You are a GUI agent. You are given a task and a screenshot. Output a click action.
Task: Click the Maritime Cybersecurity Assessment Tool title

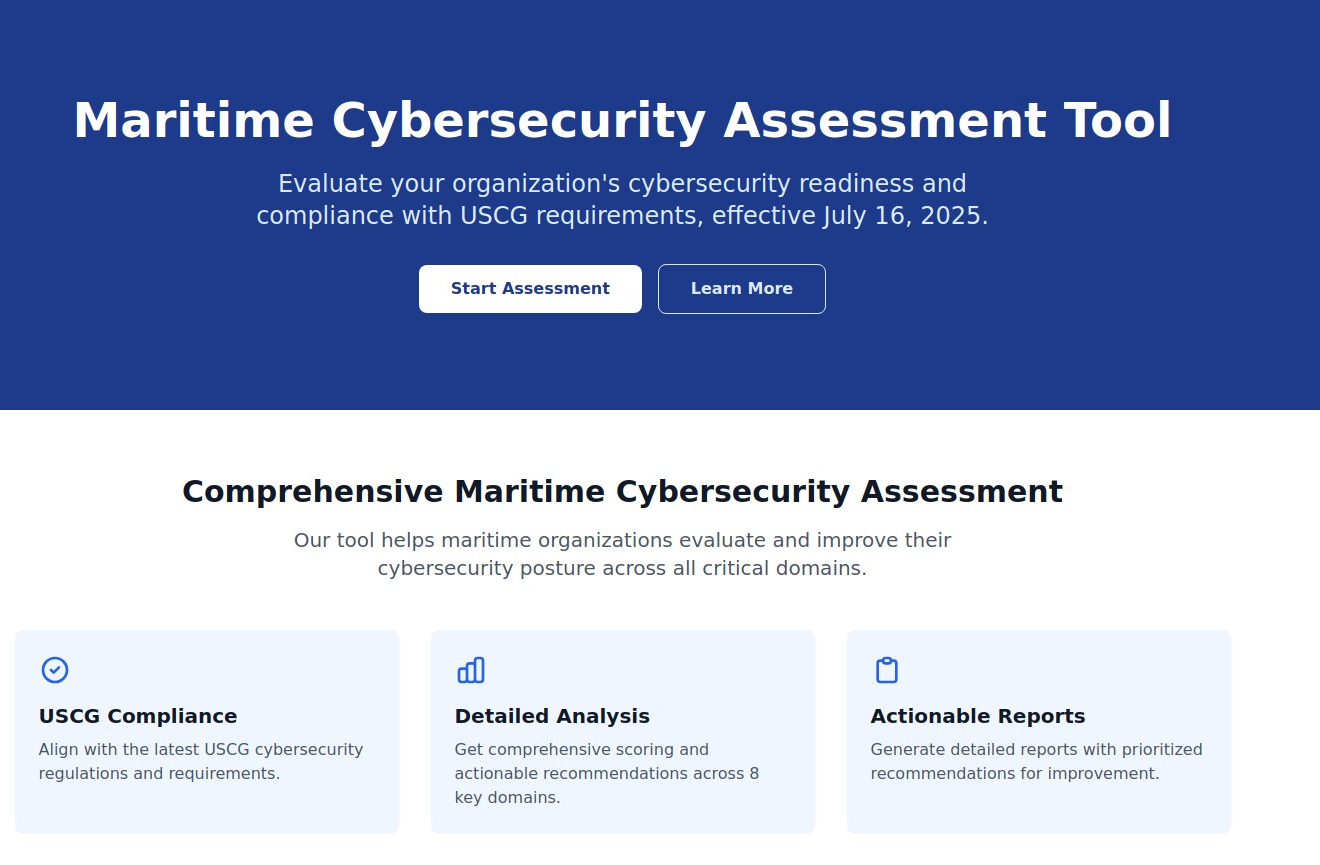pos(622,120)
